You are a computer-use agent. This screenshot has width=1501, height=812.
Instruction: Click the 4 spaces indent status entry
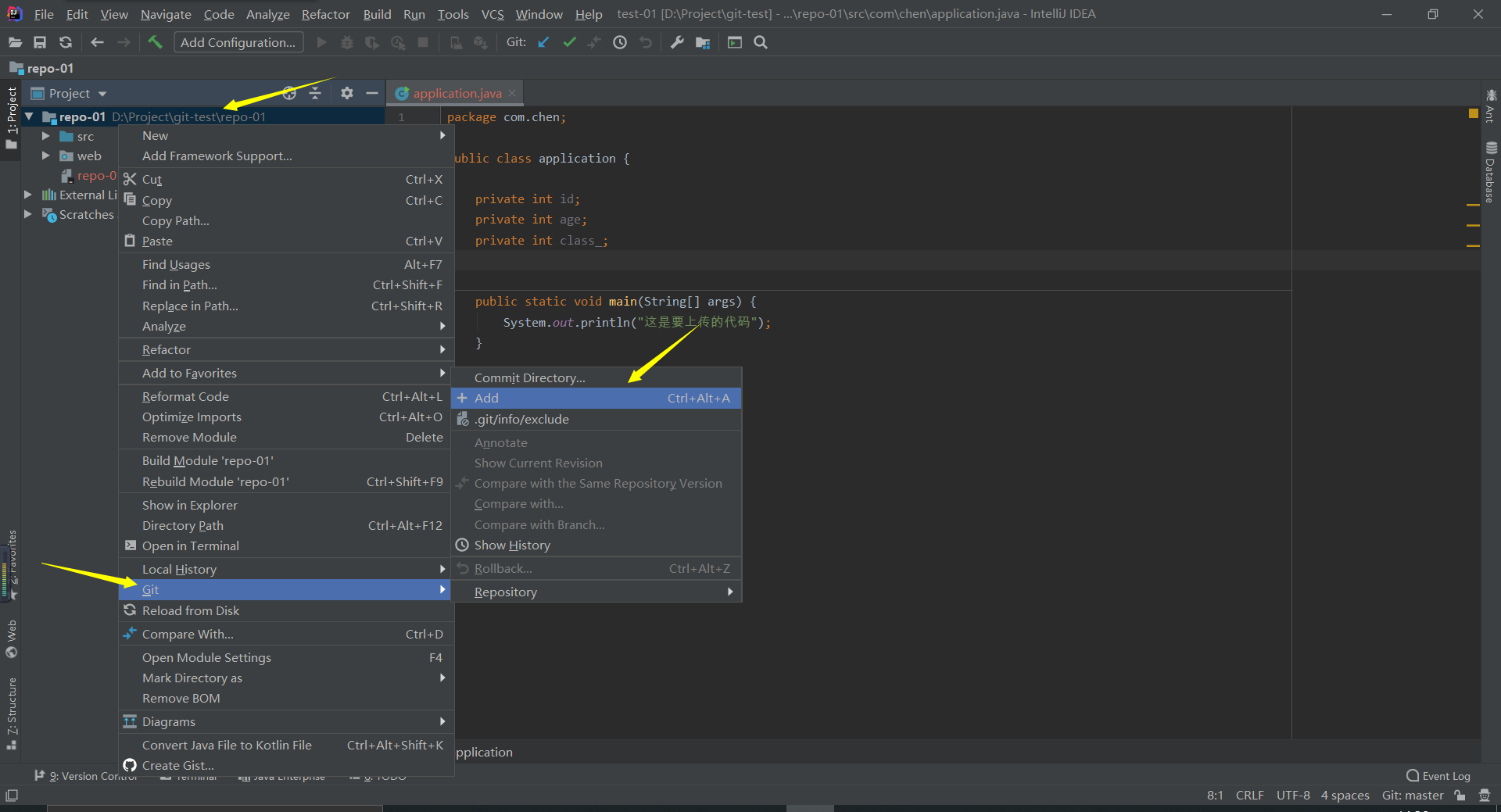[x=1345, y=795]
